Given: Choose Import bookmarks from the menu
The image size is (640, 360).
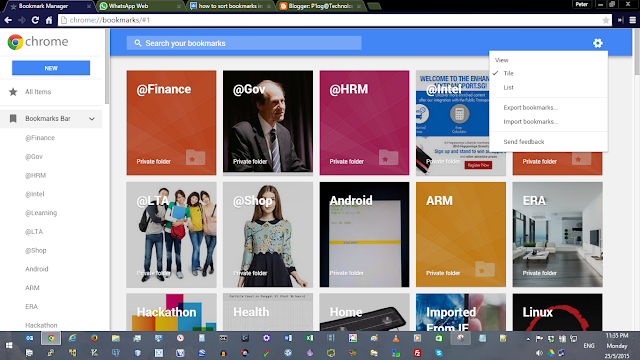Looking at the screenshot, I should (x=548, y=122).
